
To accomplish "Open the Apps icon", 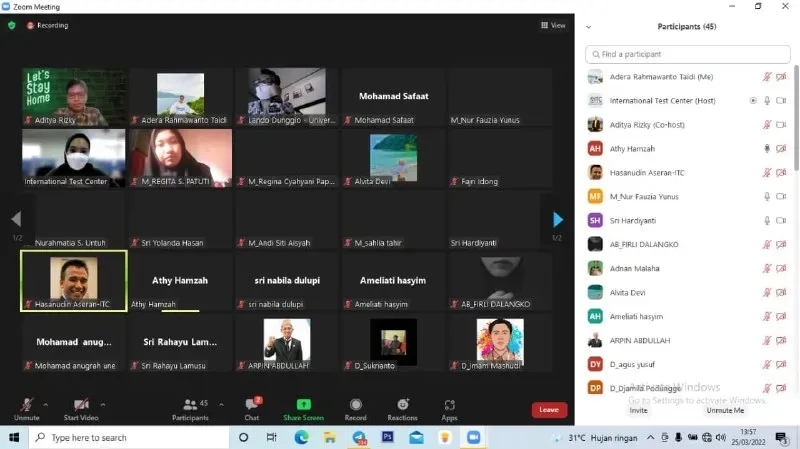I will pyautogui.click(x=449, y=405).
